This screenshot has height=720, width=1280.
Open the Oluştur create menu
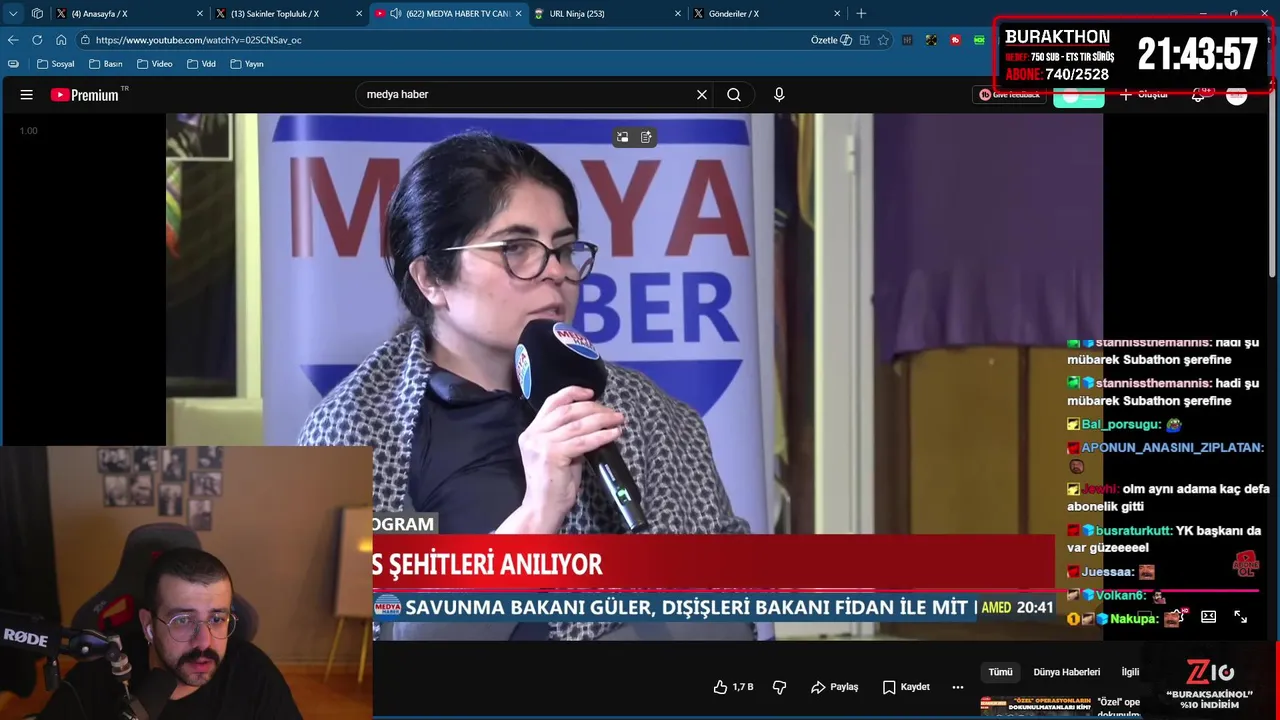click(1144, 95)
